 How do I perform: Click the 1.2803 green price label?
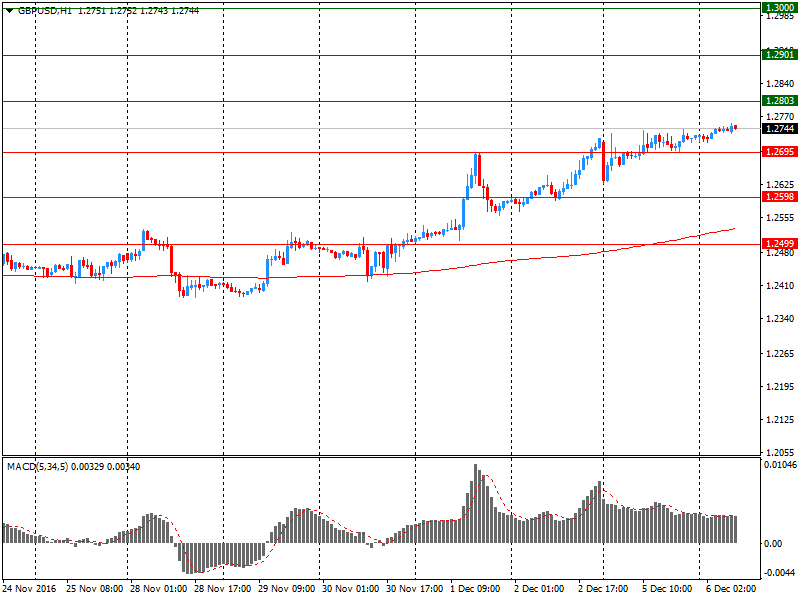[780, 101]
